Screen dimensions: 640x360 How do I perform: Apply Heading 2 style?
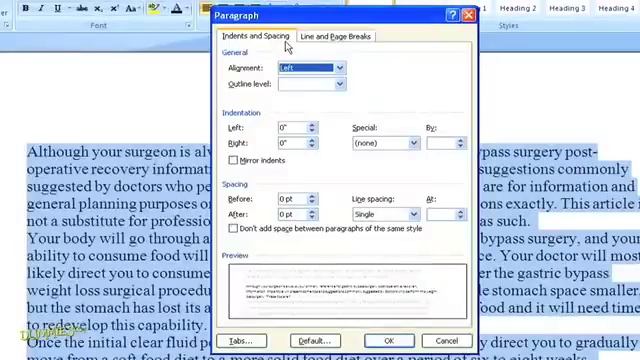[x=518, y=8]
